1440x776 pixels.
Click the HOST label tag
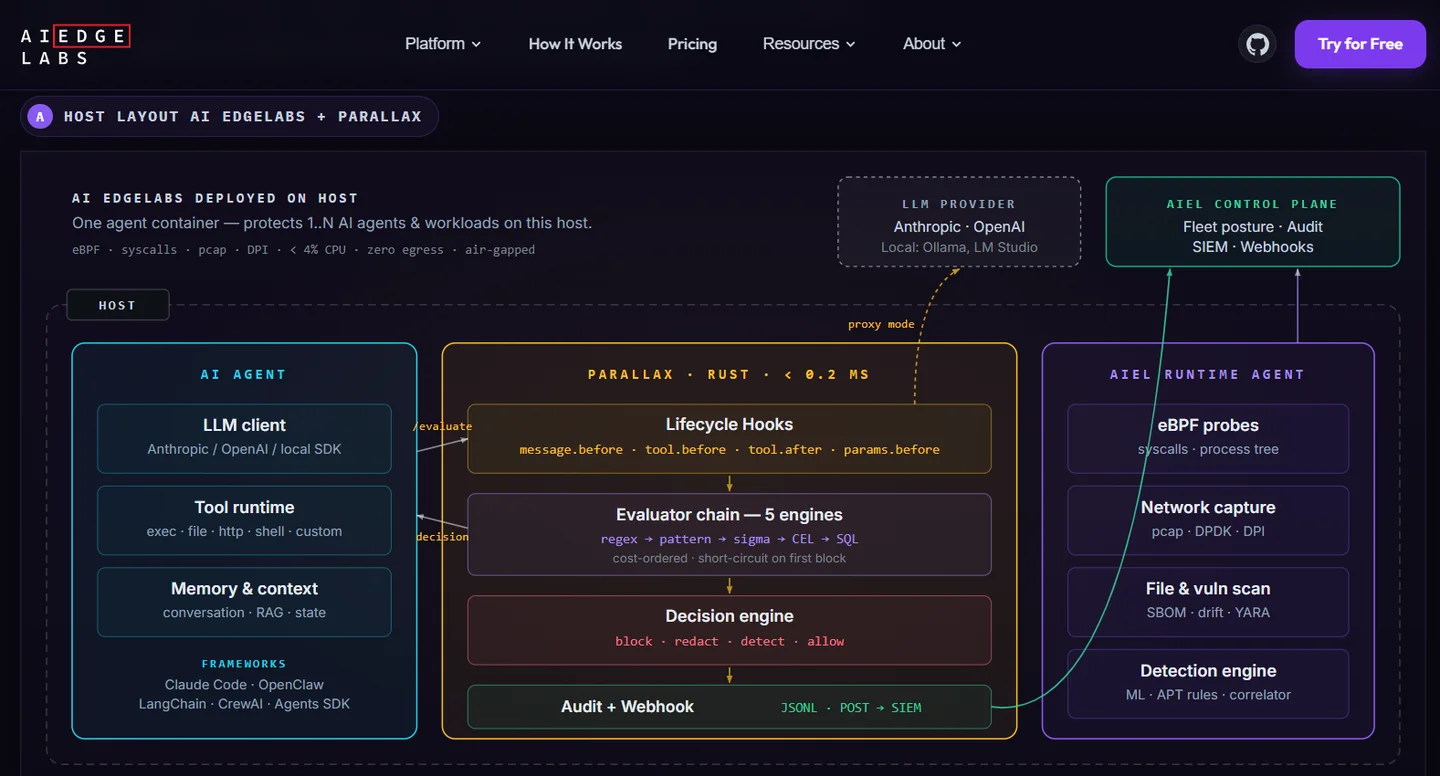pos(117,305)
